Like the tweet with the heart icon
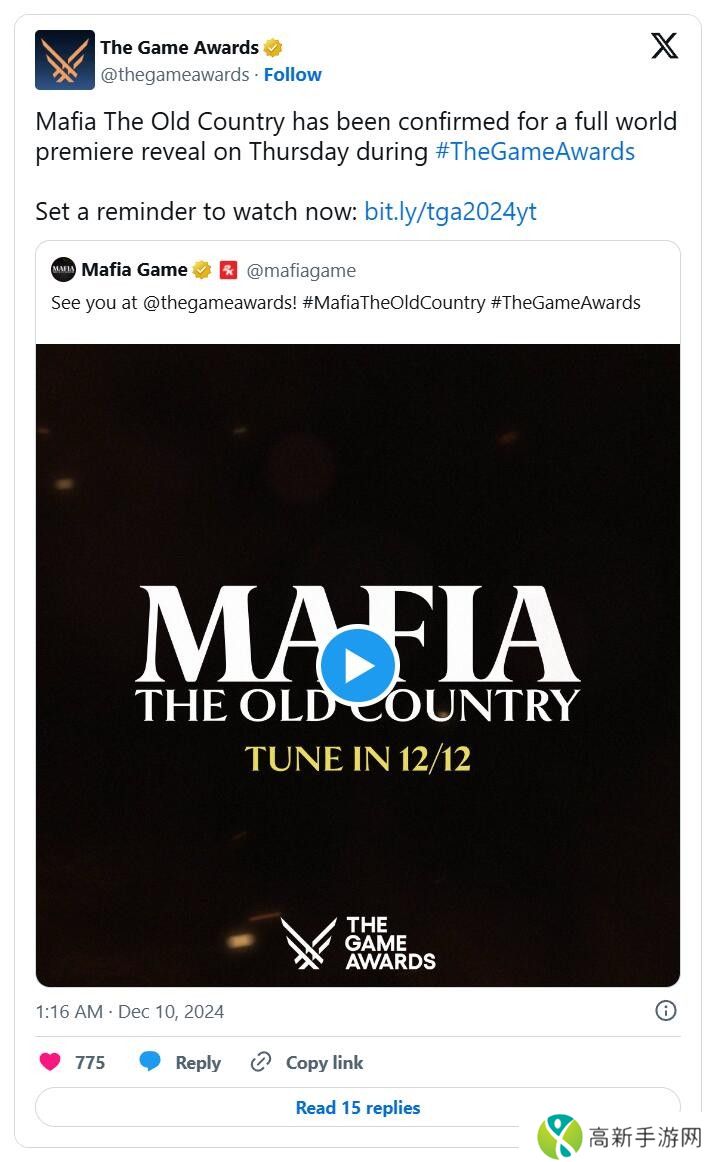Screen dimensions: 719x1162 coord(50,1062)
